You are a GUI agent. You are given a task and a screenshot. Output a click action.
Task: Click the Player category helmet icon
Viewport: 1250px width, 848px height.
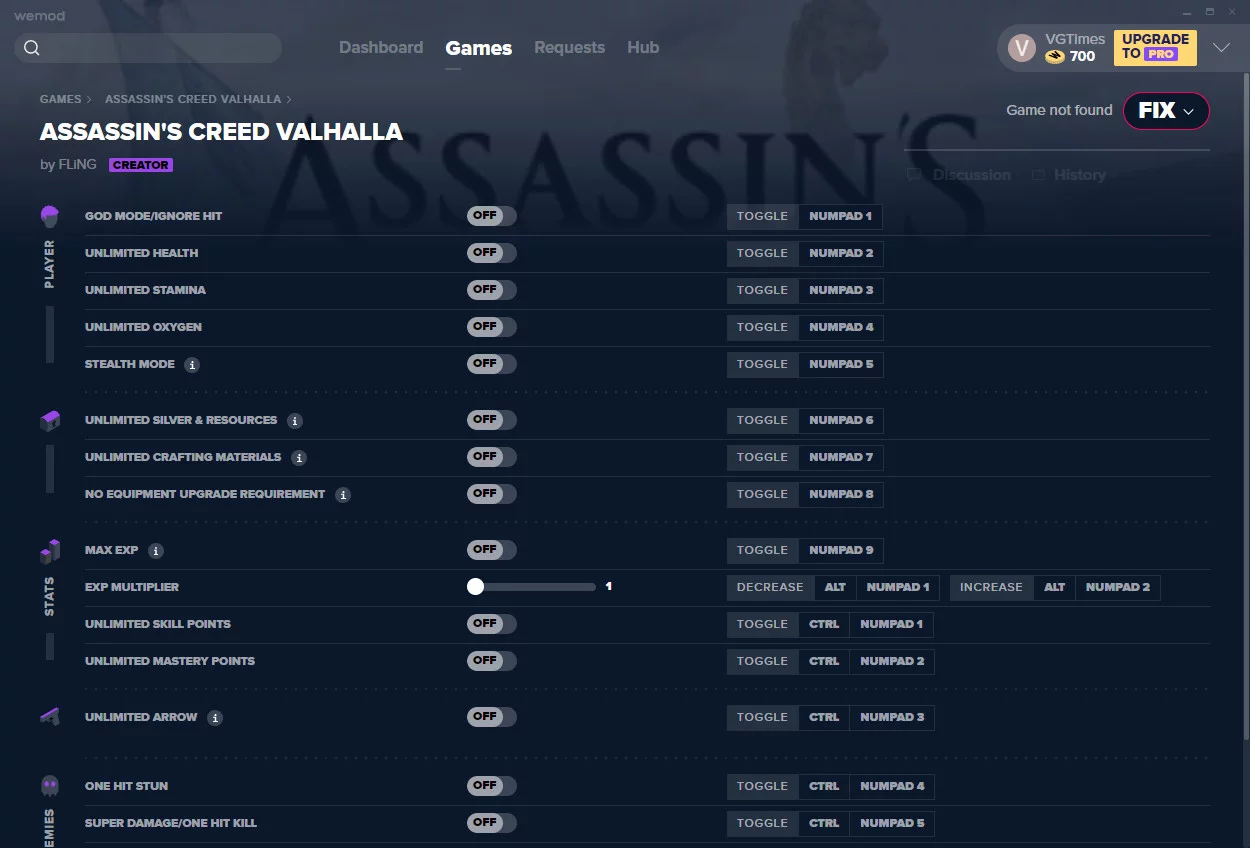tap(50, 216)
